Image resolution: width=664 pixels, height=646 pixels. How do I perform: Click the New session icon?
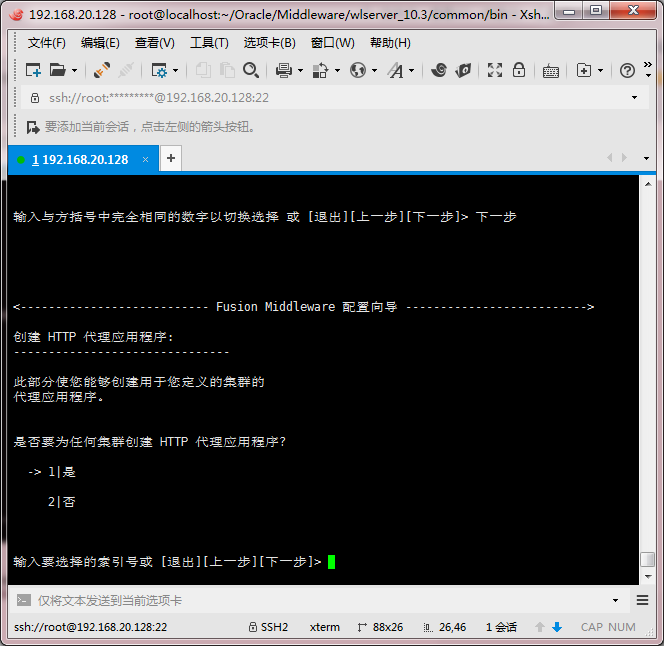(x=33, y=70)
